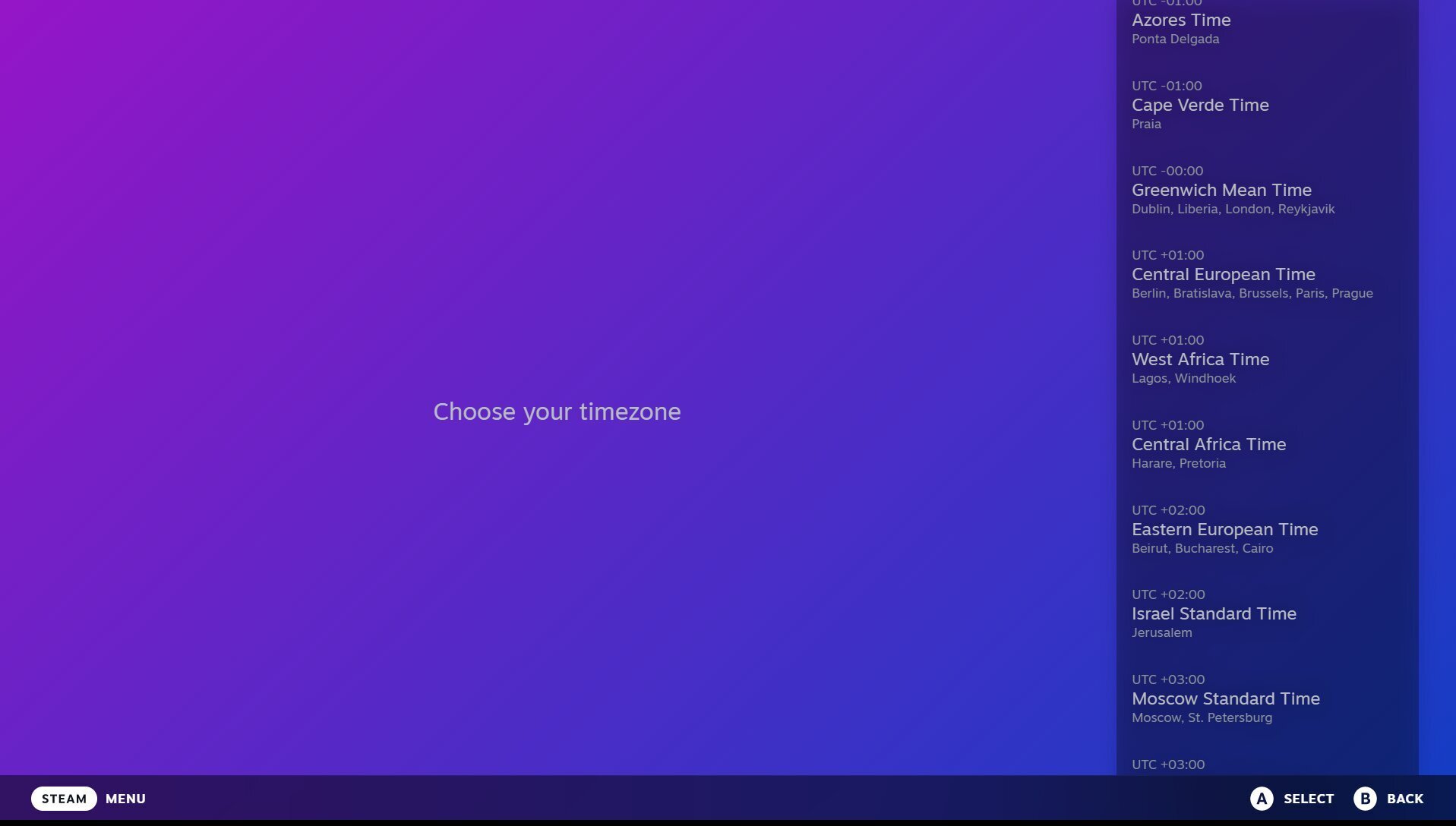Click Beirut, Bucharest, Cairo line
Image resolution: width=1456 pixels, height=826 pixels.
tap(1202, 549)
